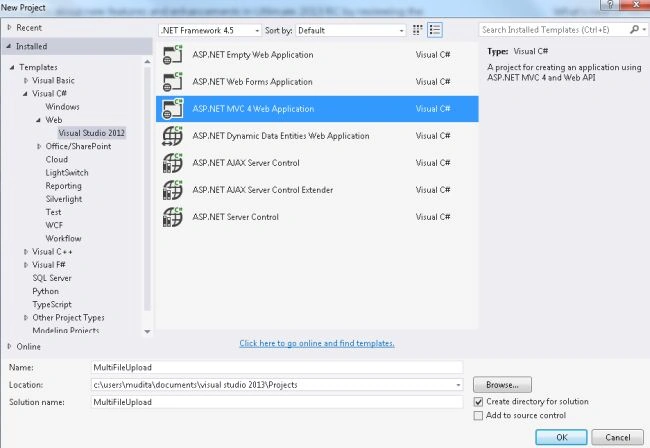Screen dimensions: 650x448
Task: Click the Solution name input field
Action: click(276, 402)
